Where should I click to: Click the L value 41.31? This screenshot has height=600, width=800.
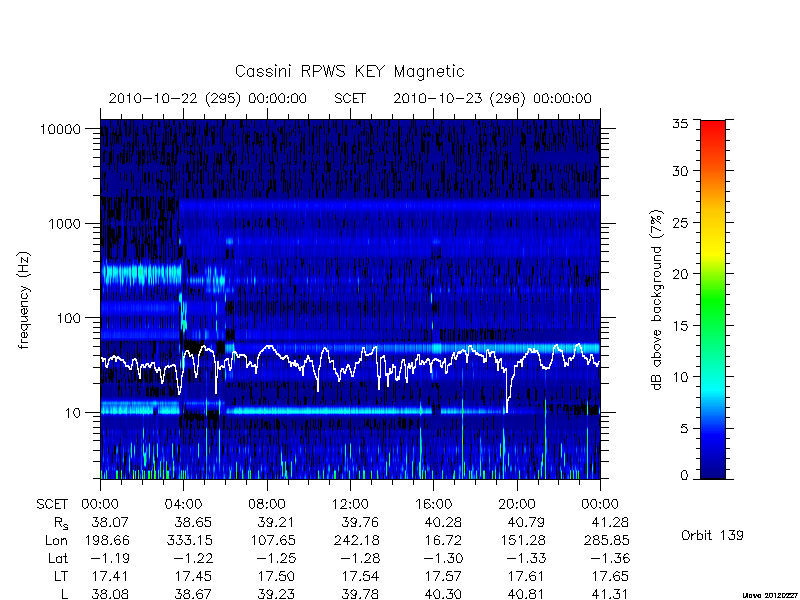click(611, 594)
